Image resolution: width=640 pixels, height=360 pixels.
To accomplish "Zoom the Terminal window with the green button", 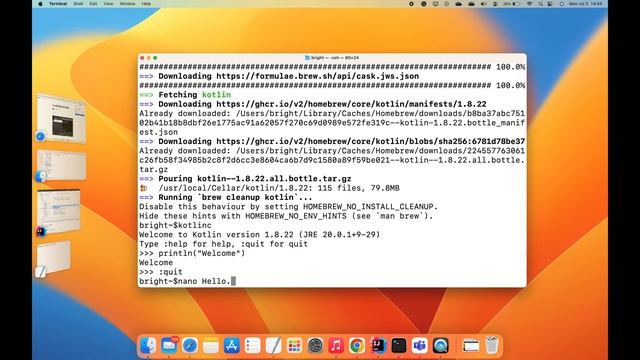I will [155, 58].
